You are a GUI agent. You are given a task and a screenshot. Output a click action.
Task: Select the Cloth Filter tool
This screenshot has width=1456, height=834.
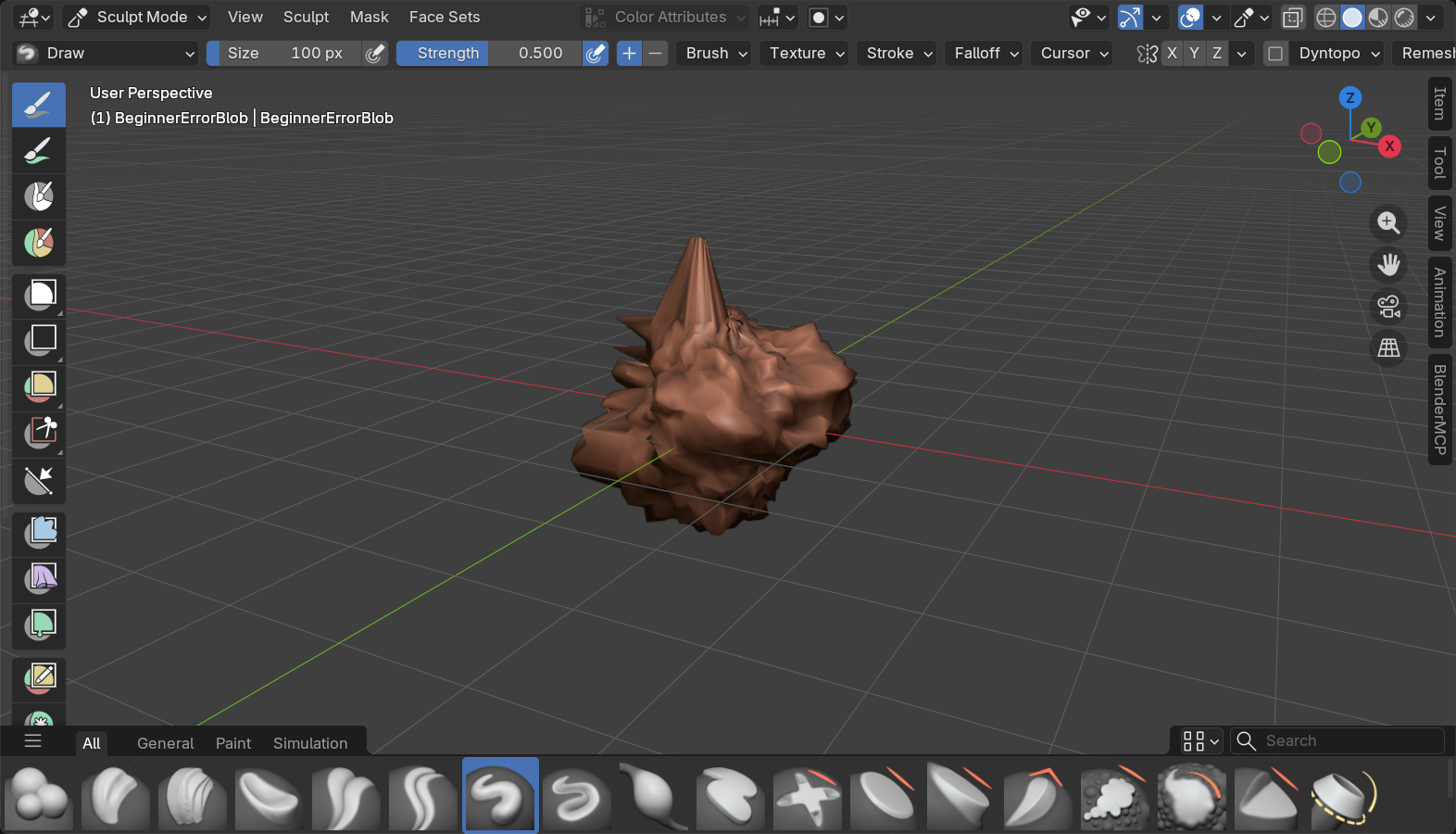coord(39,579)
